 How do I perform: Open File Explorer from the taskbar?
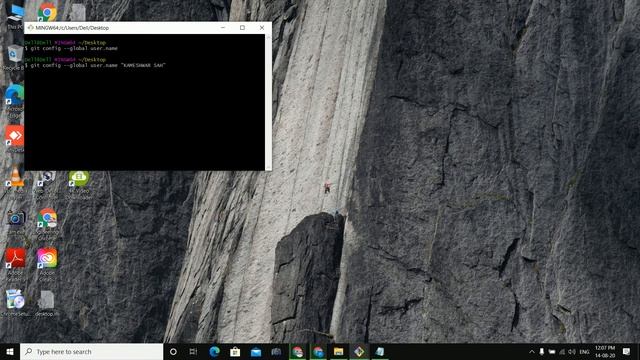338,351
